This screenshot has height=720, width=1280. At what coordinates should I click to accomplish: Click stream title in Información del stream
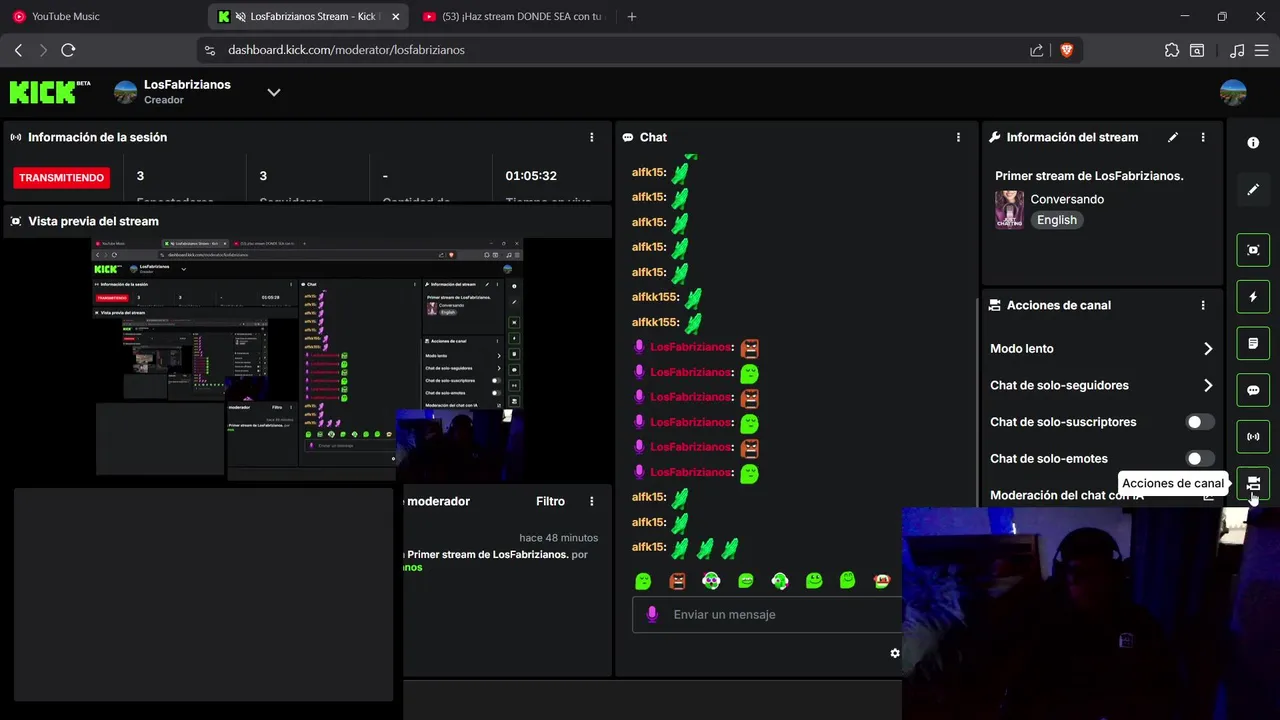[1089, 176]
